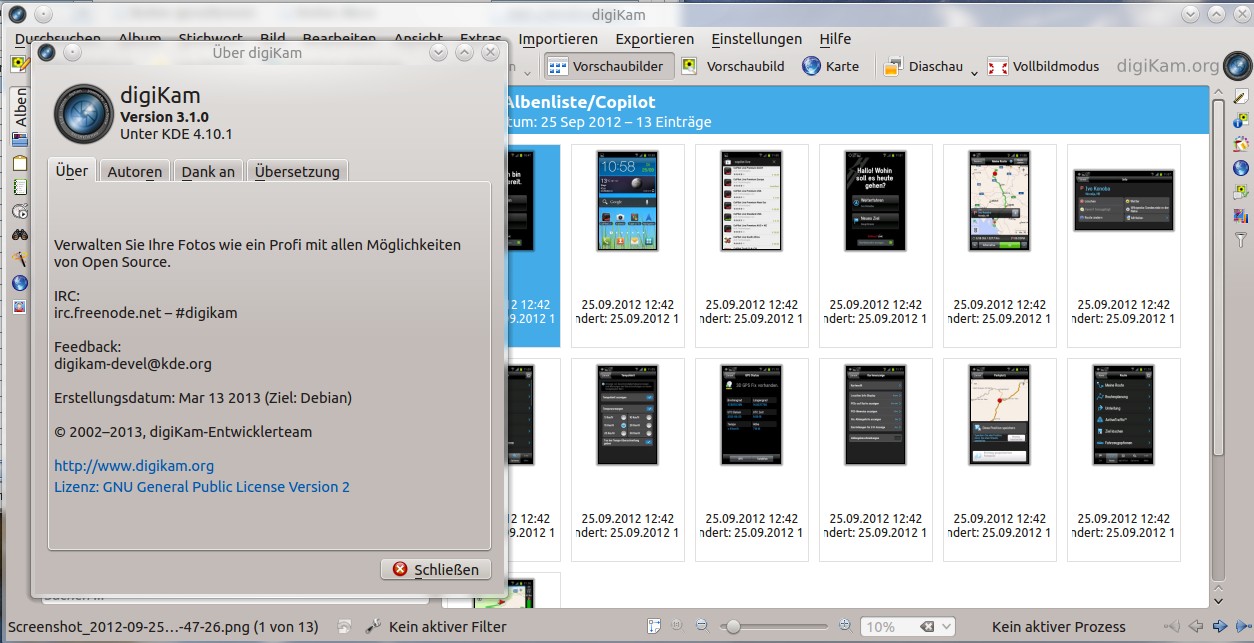Switch to the Autoren tab
Screen dimensions: 1254x643
click(135, 171)
